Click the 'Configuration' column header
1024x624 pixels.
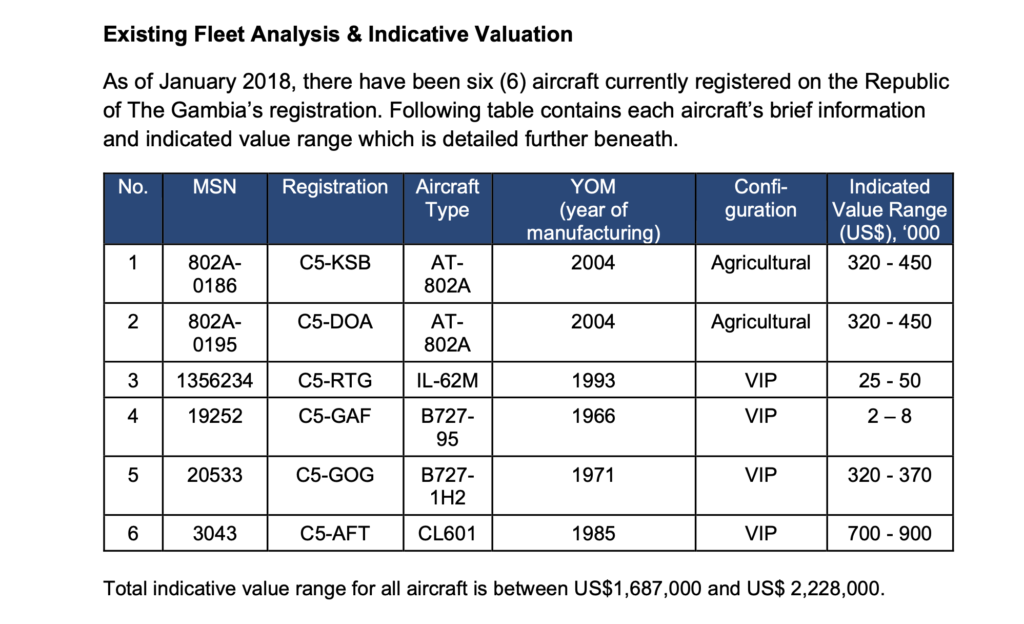(x=761, y=198)
